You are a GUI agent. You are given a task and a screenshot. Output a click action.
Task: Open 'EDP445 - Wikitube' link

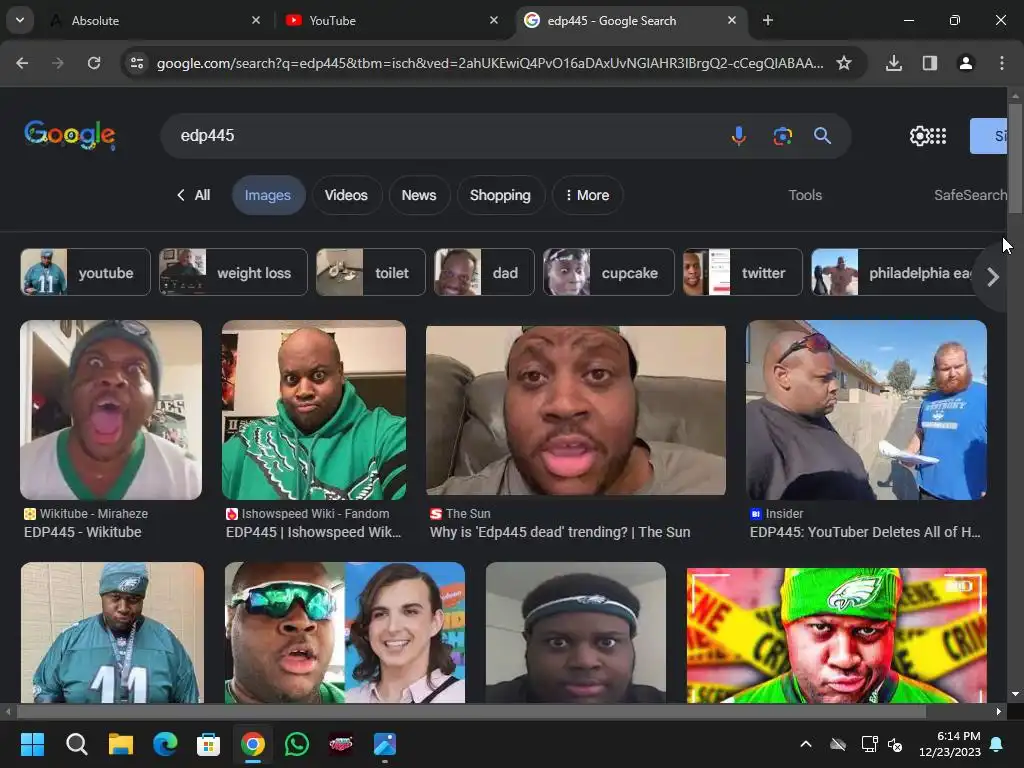82,532
